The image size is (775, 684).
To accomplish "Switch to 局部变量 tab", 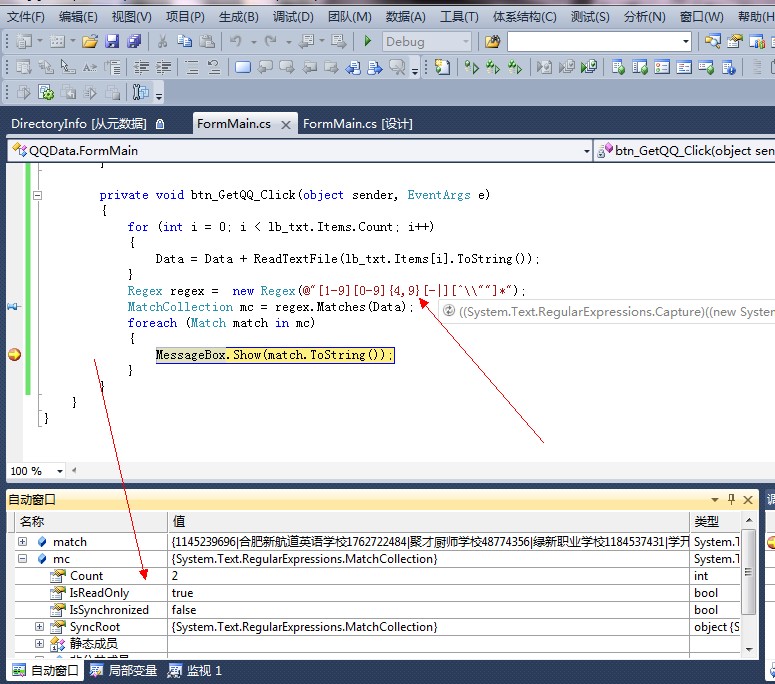I will 123,671.
